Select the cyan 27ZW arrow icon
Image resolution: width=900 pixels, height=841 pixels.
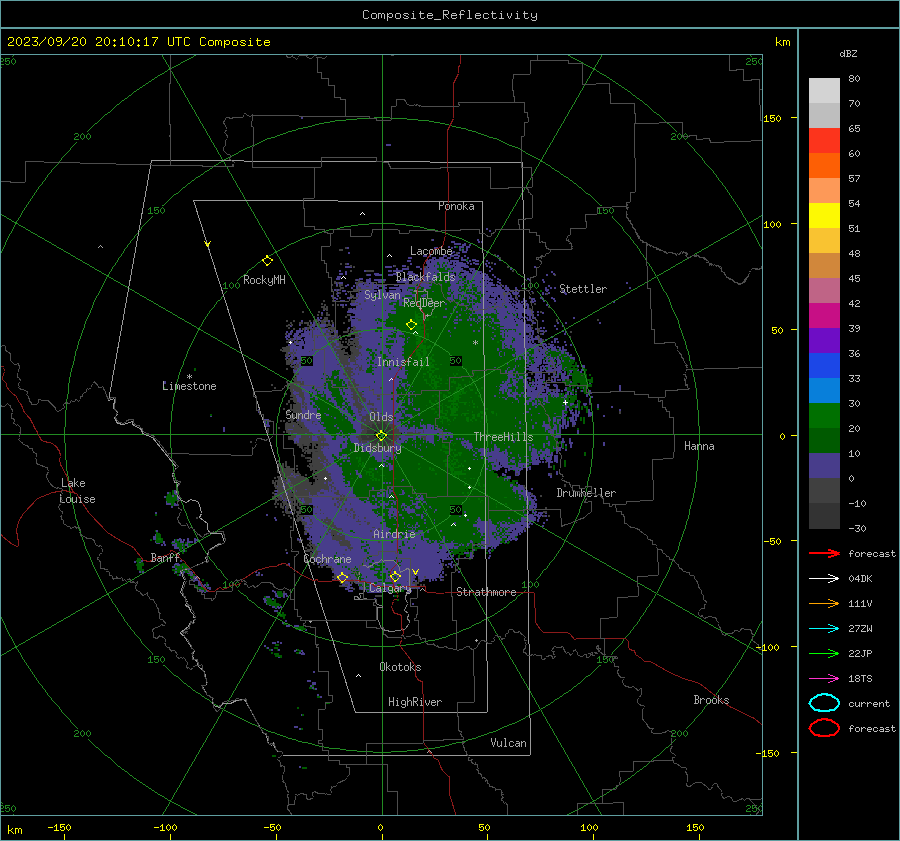[x=824, y=629]
